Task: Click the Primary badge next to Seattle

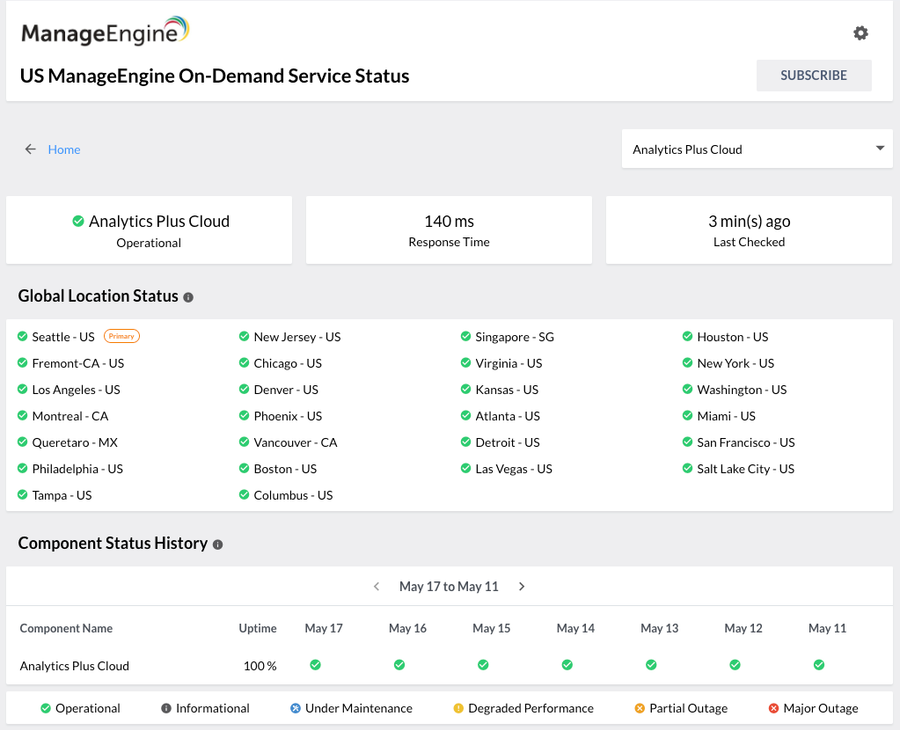Action: pos(122,336)
